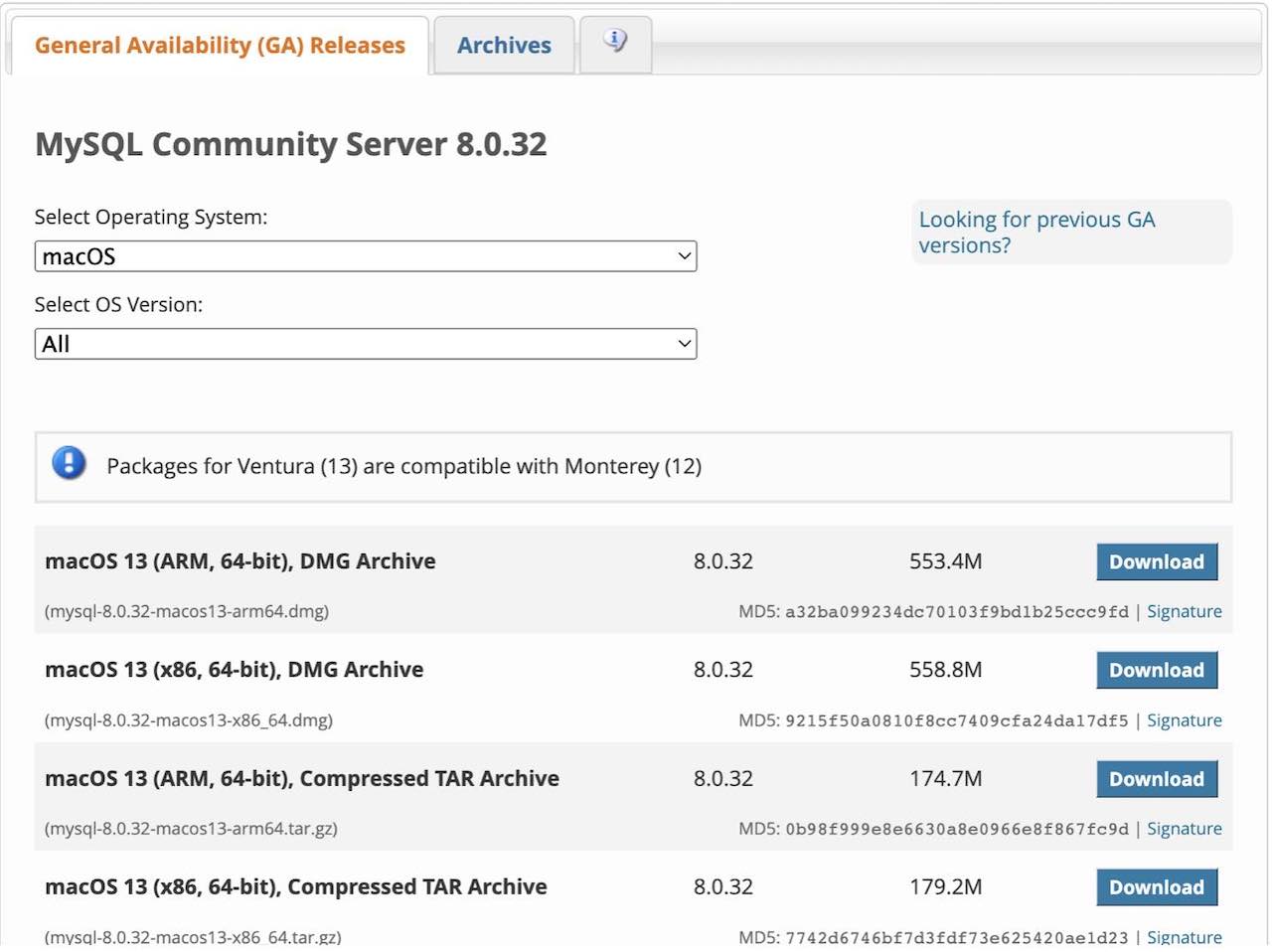
Task: Open the Select OS Version dropdown
Action: [366, 344]
